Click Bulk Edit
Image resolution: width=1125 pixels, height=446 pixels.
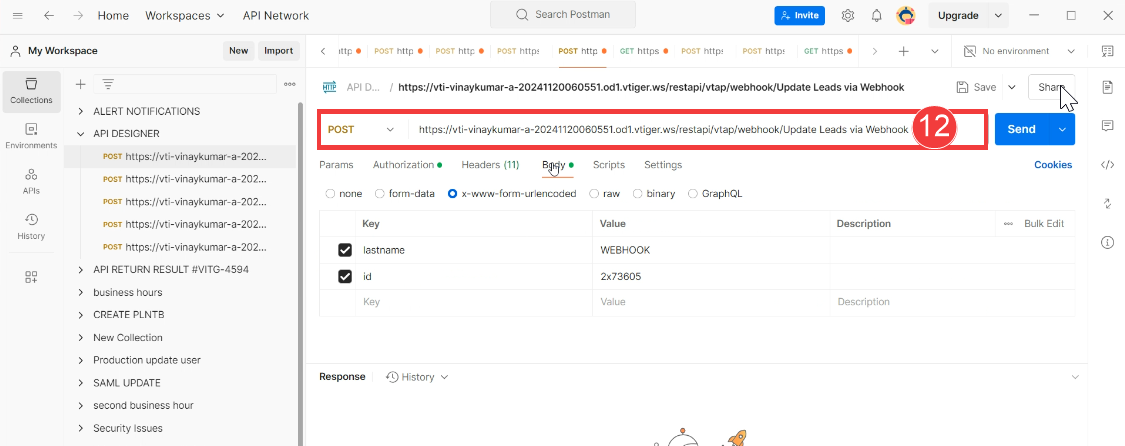(1043, 224)
